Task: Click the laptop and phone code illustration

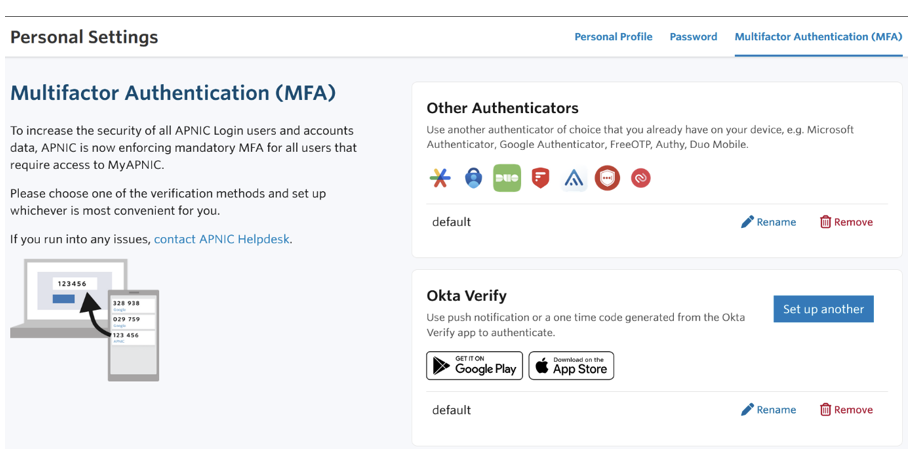Action: click(x=84, y=320)
